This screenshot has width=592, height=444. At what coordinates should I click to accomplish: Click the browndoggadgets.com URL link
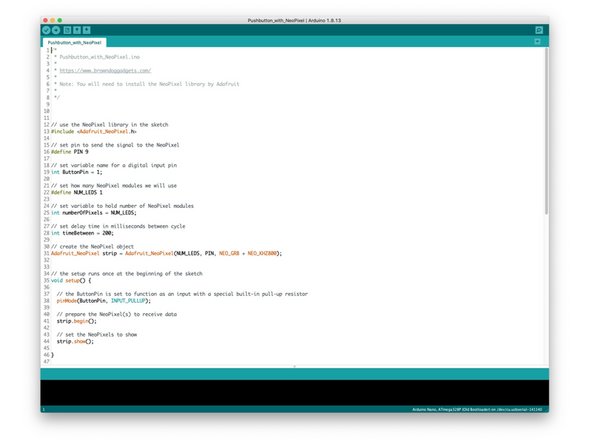point(105,70)
